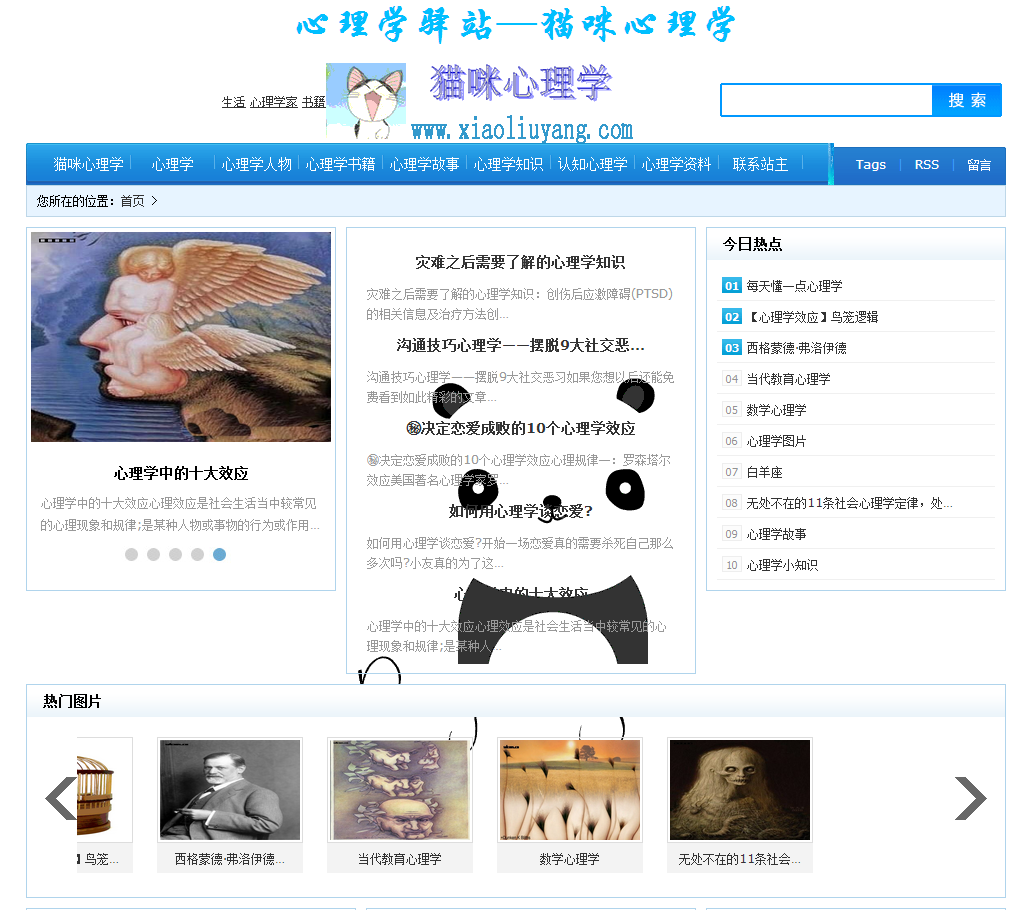Open article 如何用心理学谈恋爱?
Screen dimensions: 1034x910
pyautogui.click(x=520, y=512)
